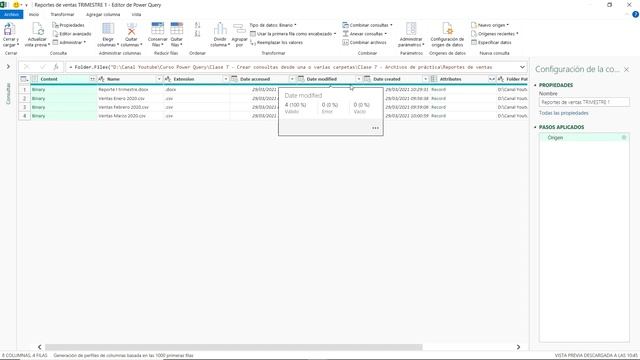Click the Dividir columna icon

220,29
